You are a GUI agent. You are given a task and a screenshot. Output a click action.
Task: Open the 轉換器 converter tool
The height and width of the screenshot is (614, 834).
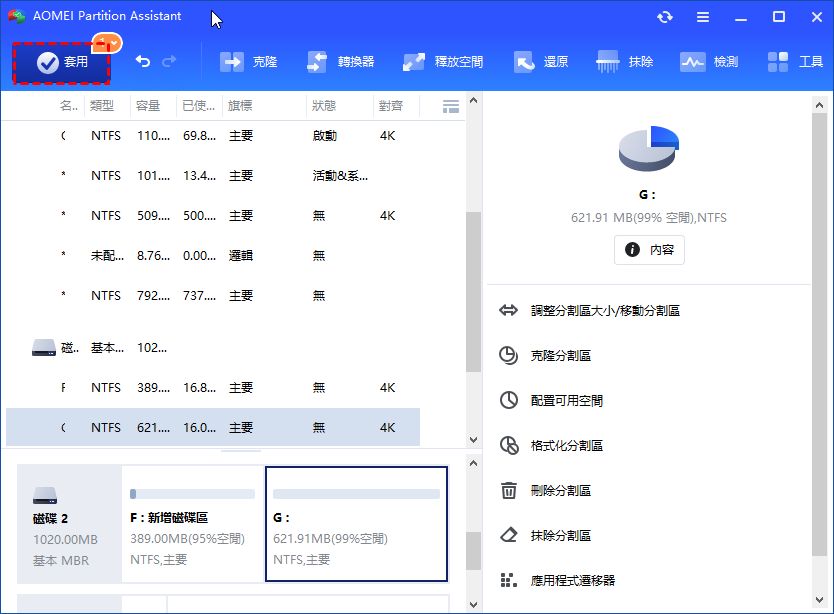tap(340, 62)
